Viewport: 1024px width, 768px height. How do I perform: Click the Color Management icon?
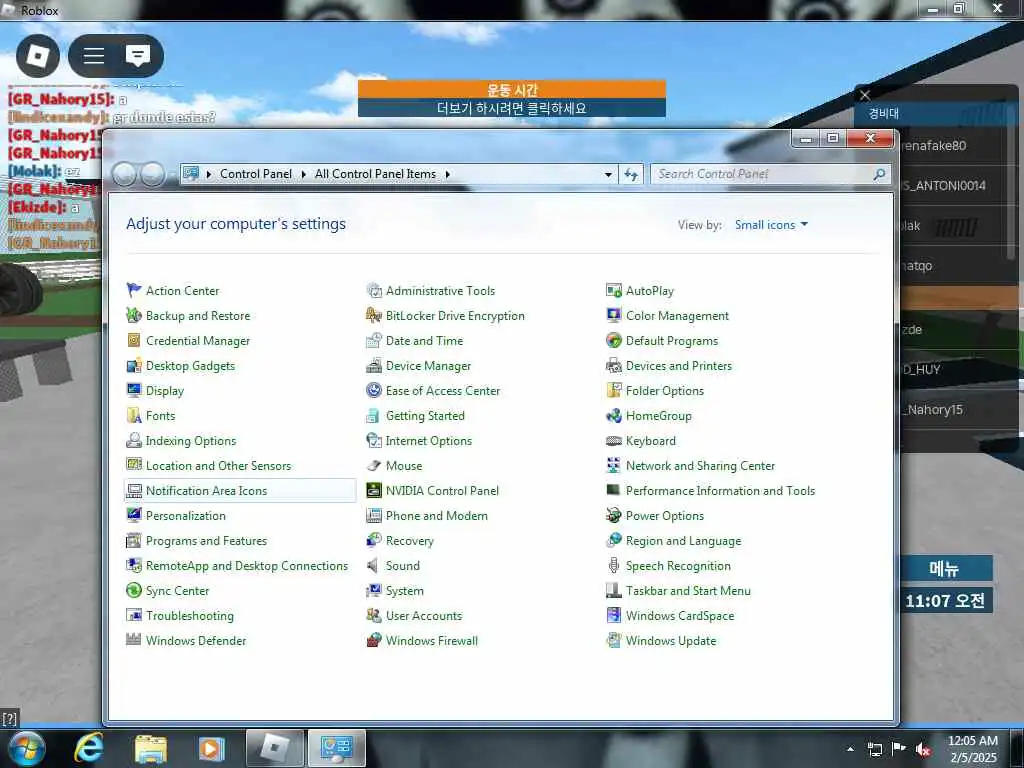pos(614,315)
